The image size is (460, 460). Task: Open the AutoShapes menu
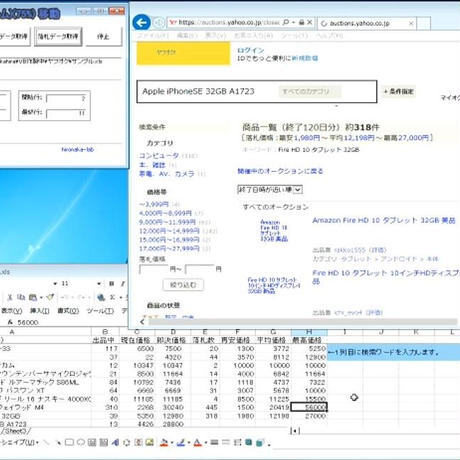(19, 443)
